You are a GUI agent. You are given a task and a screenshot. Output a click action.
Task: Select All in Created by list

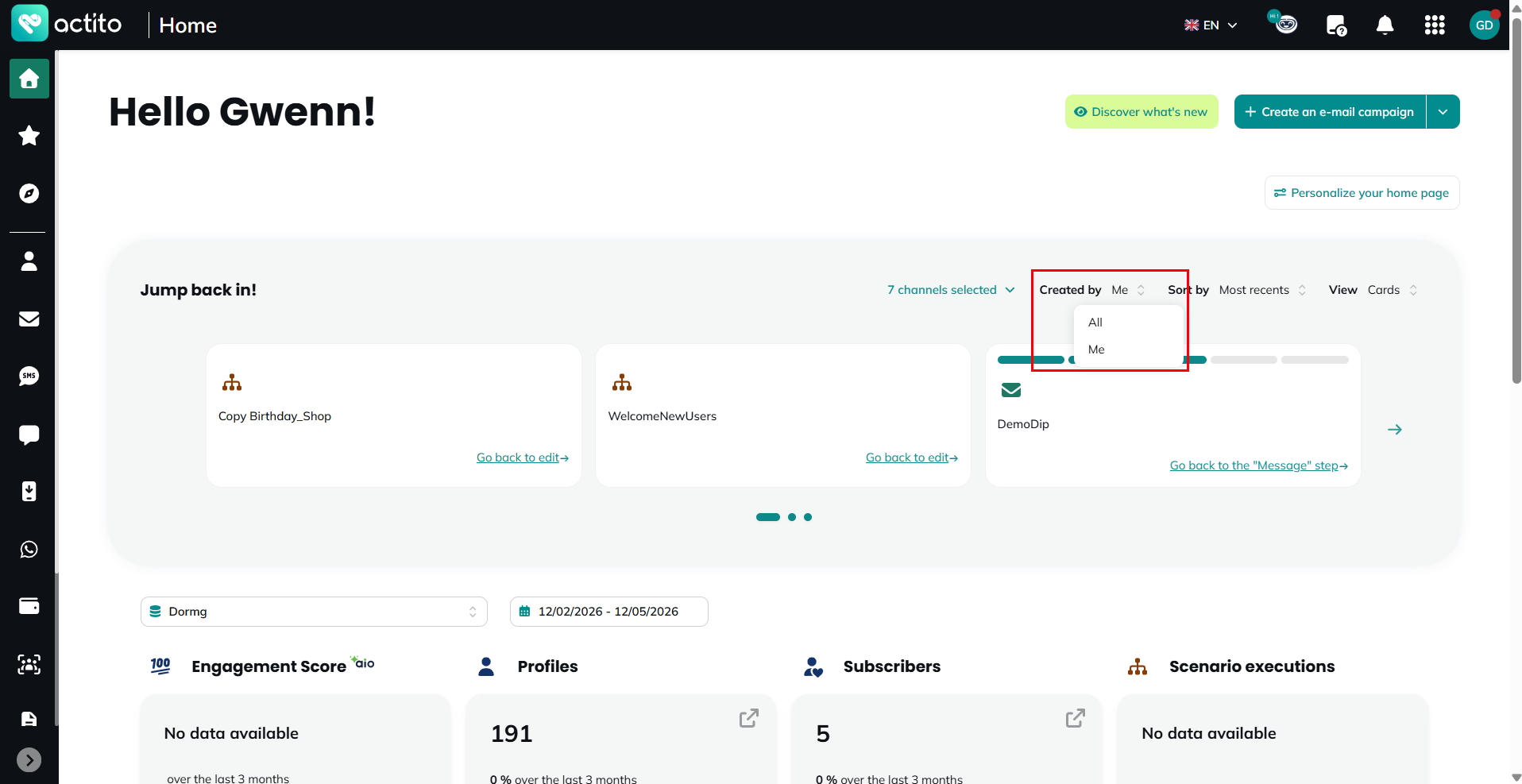click(1128, 322)
